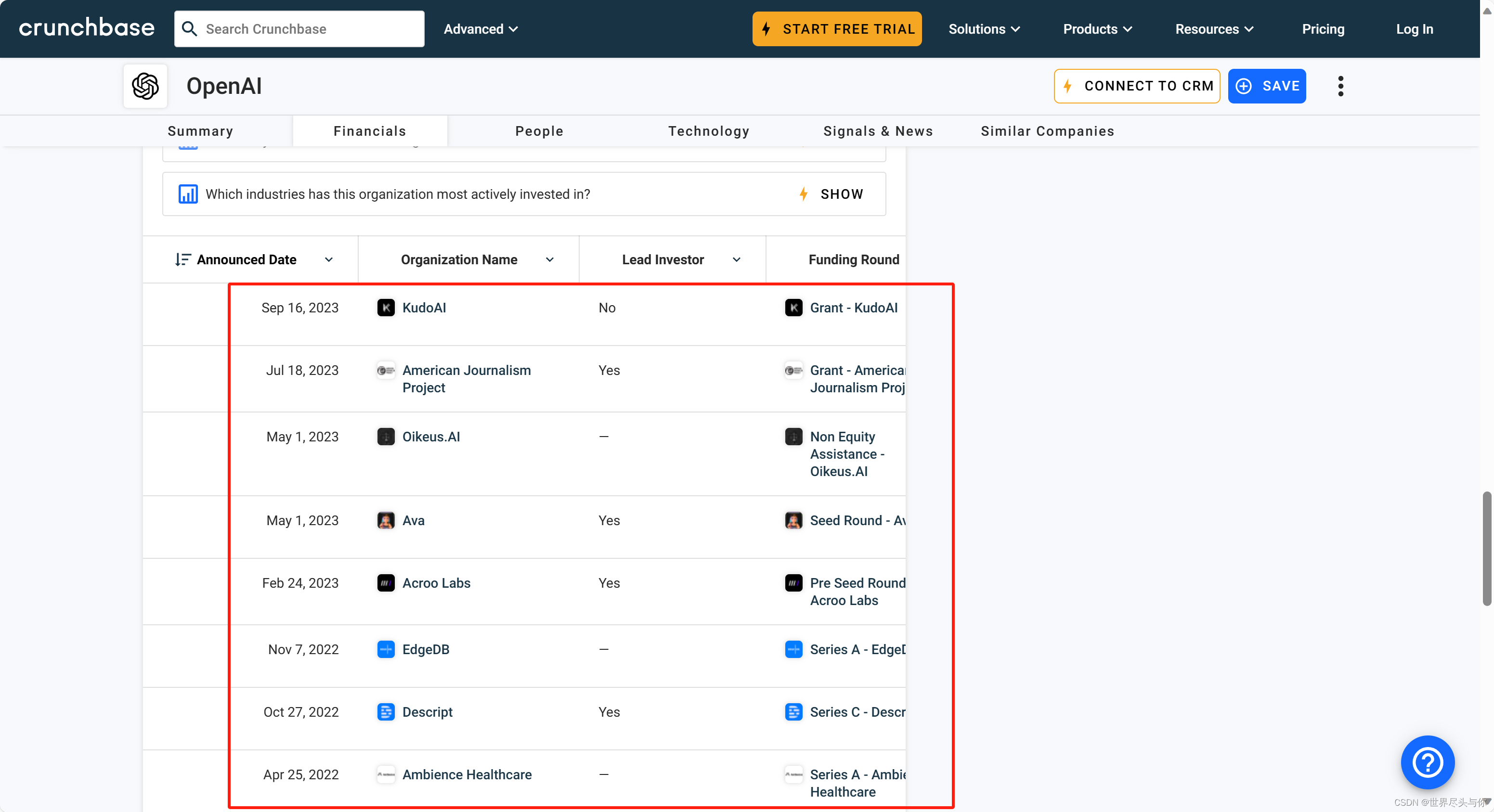Click the Ambience Healthcare organization logo
1494x812 pixels.
pyautogui.click(x=386, y=774)
